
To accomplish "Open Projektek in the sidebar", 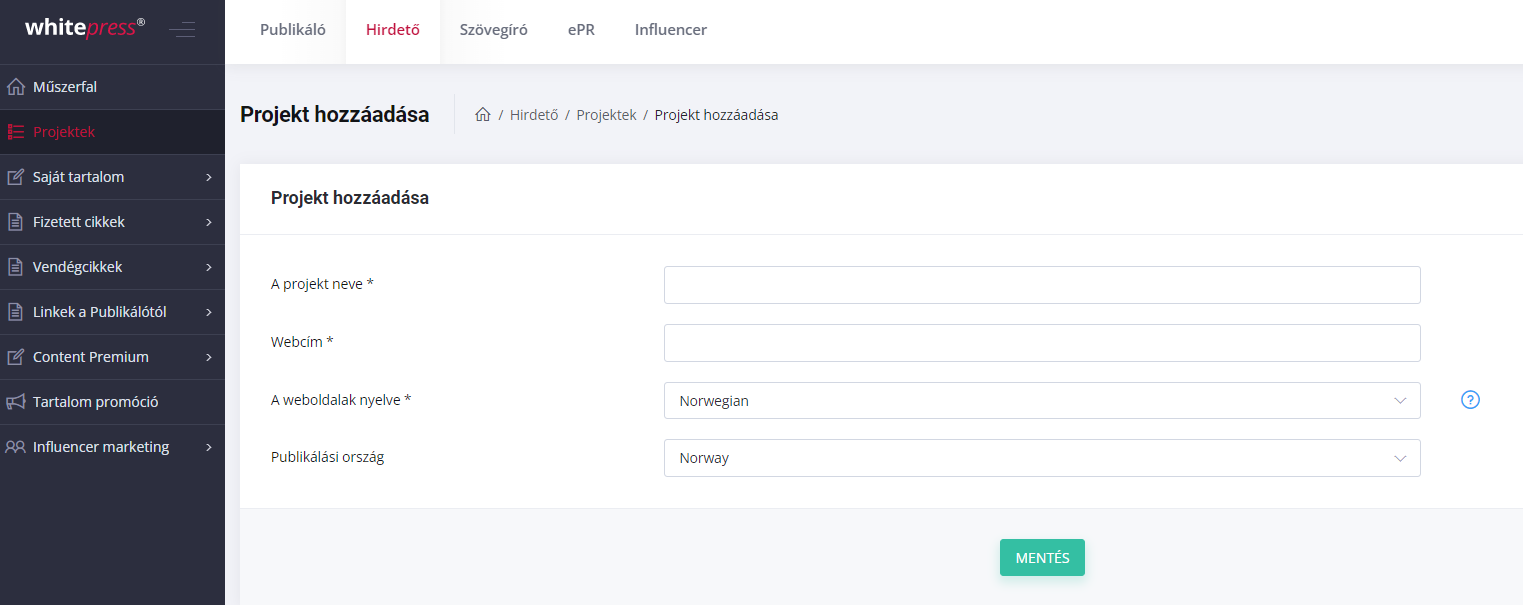I will point(112,132).
